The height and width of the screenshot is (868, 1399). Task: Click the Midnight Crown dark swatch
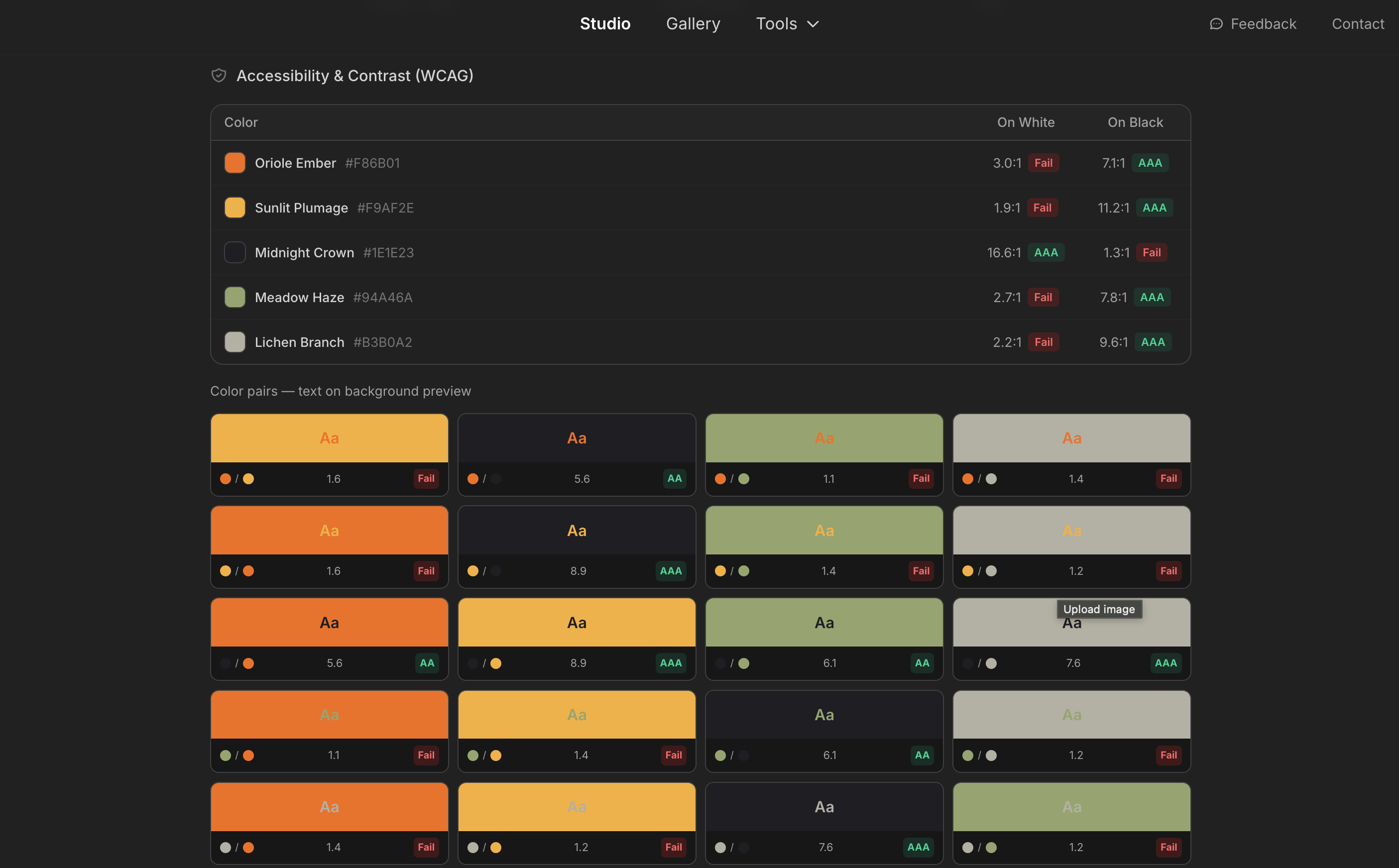235,253
